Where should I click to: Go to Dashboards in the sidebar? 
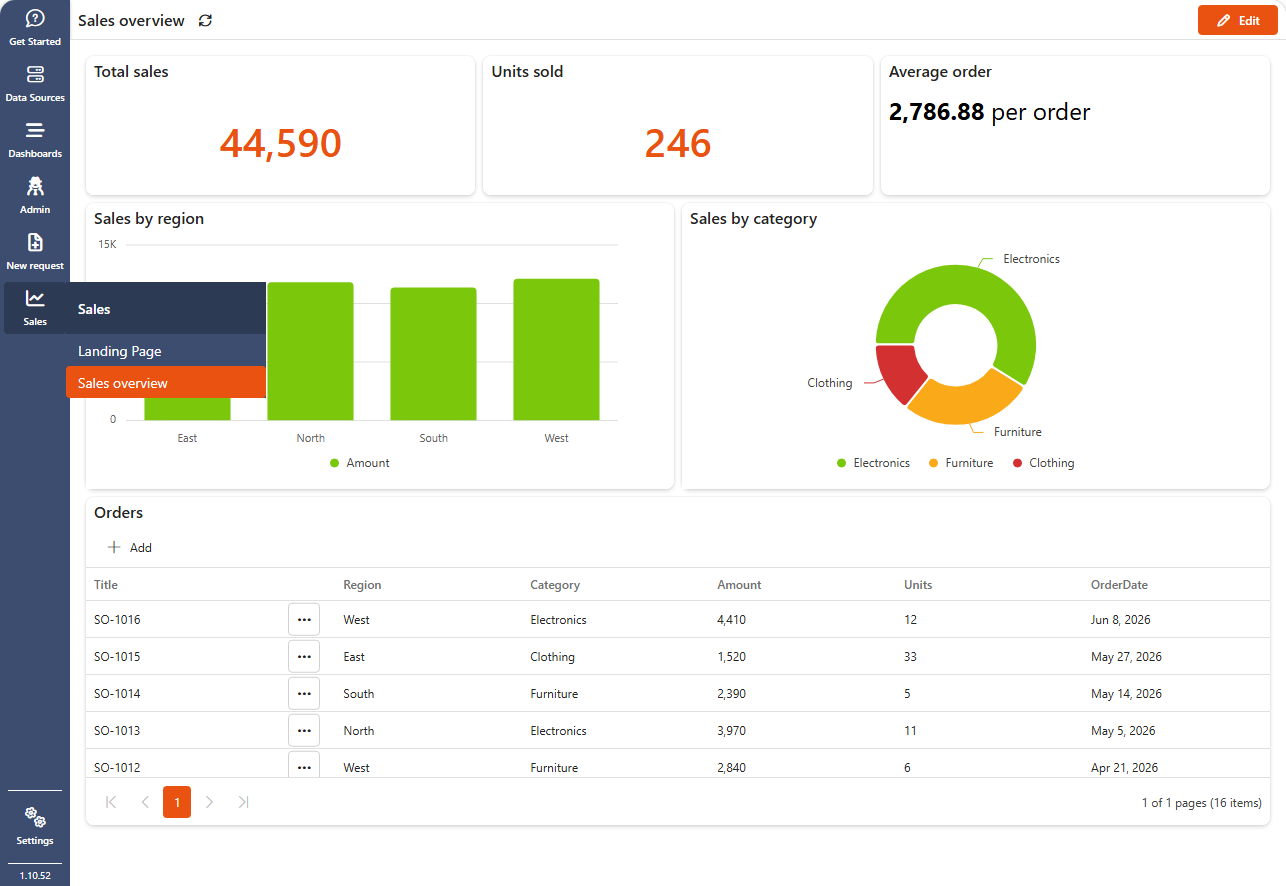pos(35,140)
